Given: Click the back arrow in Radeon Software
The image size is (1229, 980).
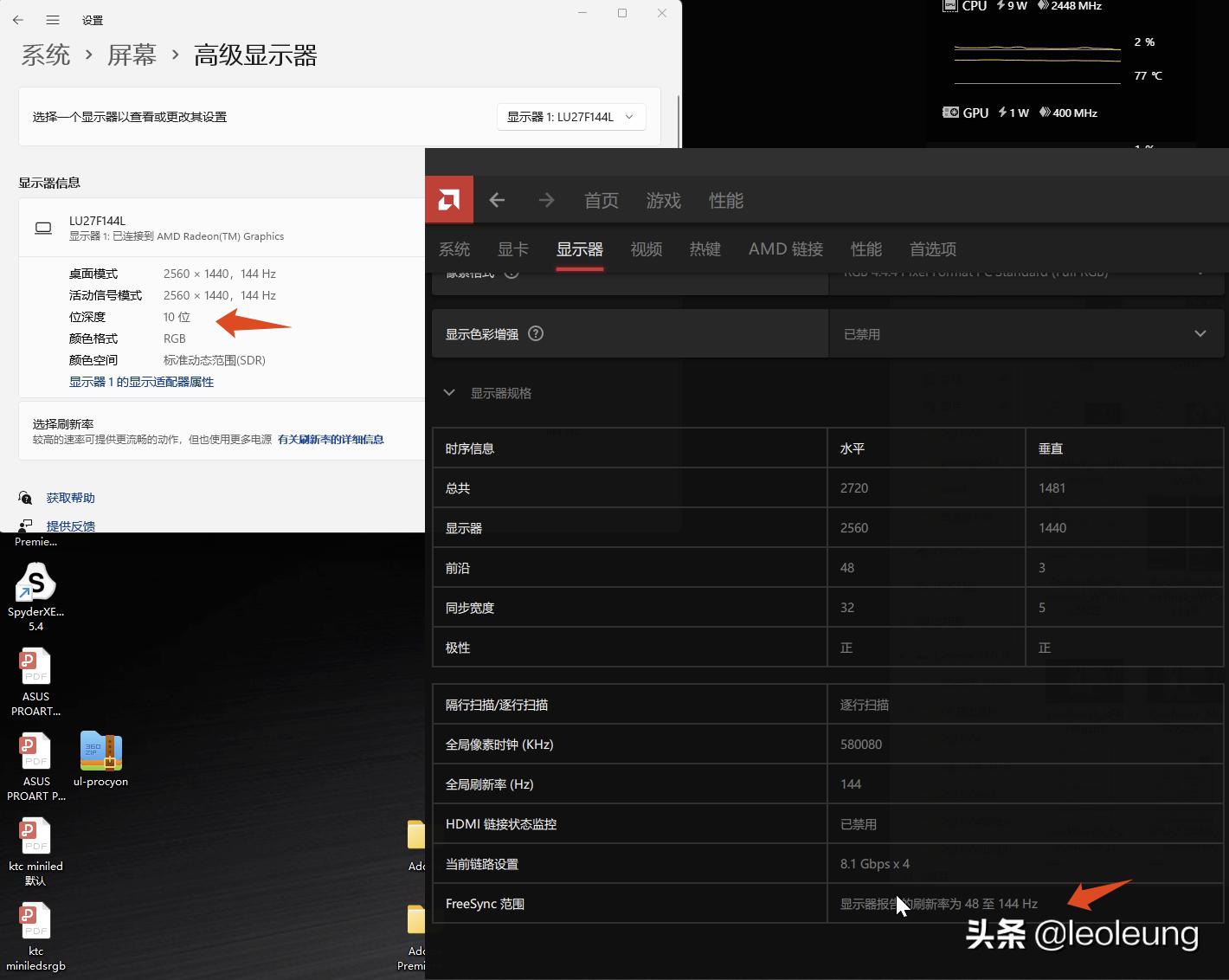Looking at the screenshot, I should click(497, 199).
